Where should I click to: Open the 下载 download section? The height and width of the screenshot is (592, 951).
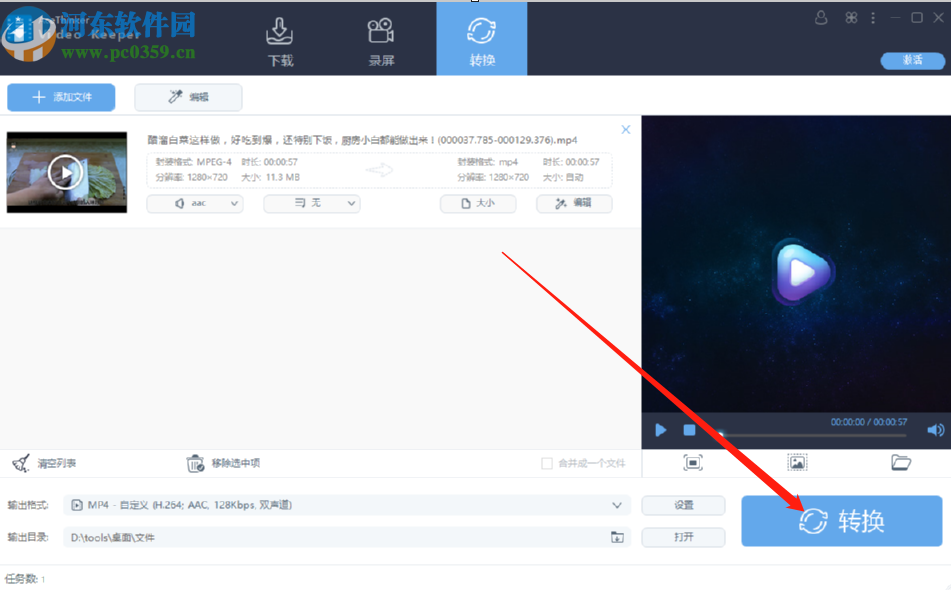280,38
